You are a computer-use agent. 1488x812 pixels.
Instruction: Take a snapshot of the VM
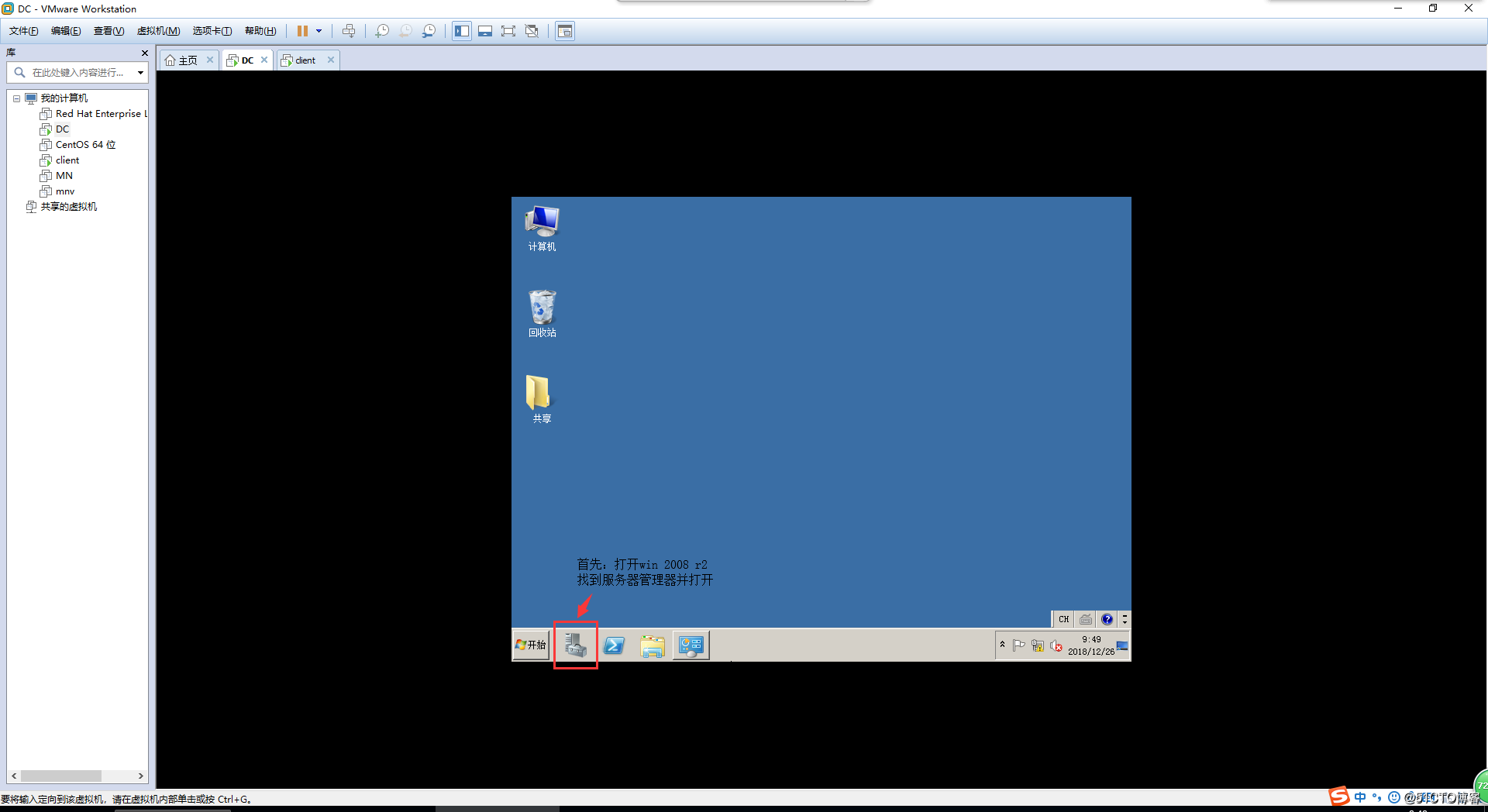click(x=382, y=31)
